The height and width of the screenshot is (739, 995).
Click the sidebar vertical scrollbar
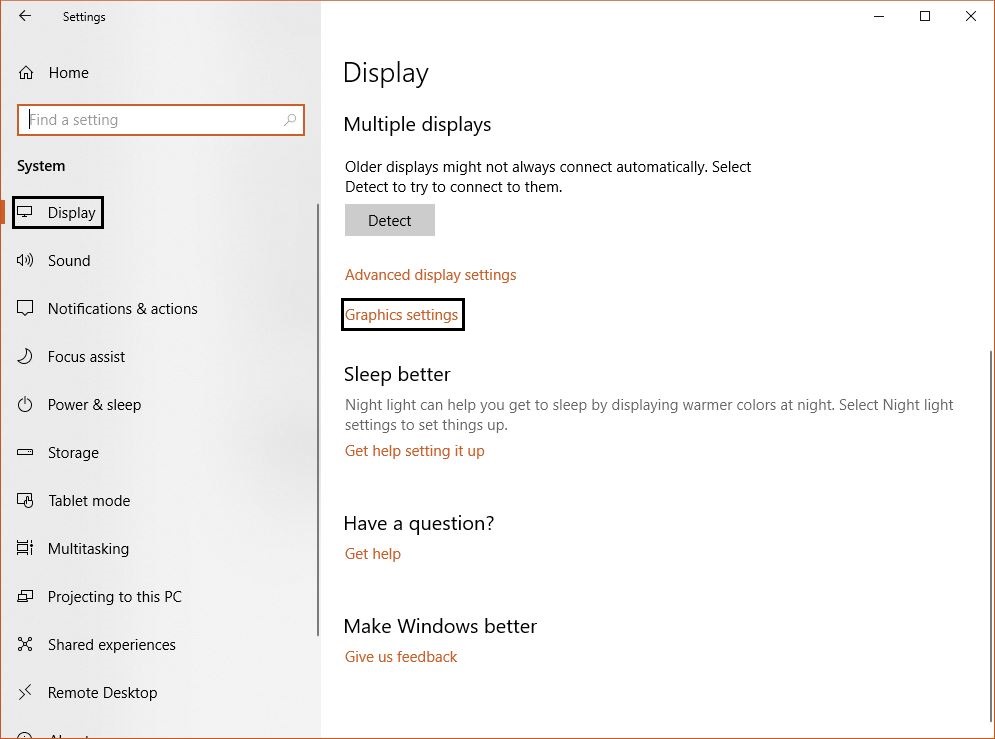[x=317, y=419]
